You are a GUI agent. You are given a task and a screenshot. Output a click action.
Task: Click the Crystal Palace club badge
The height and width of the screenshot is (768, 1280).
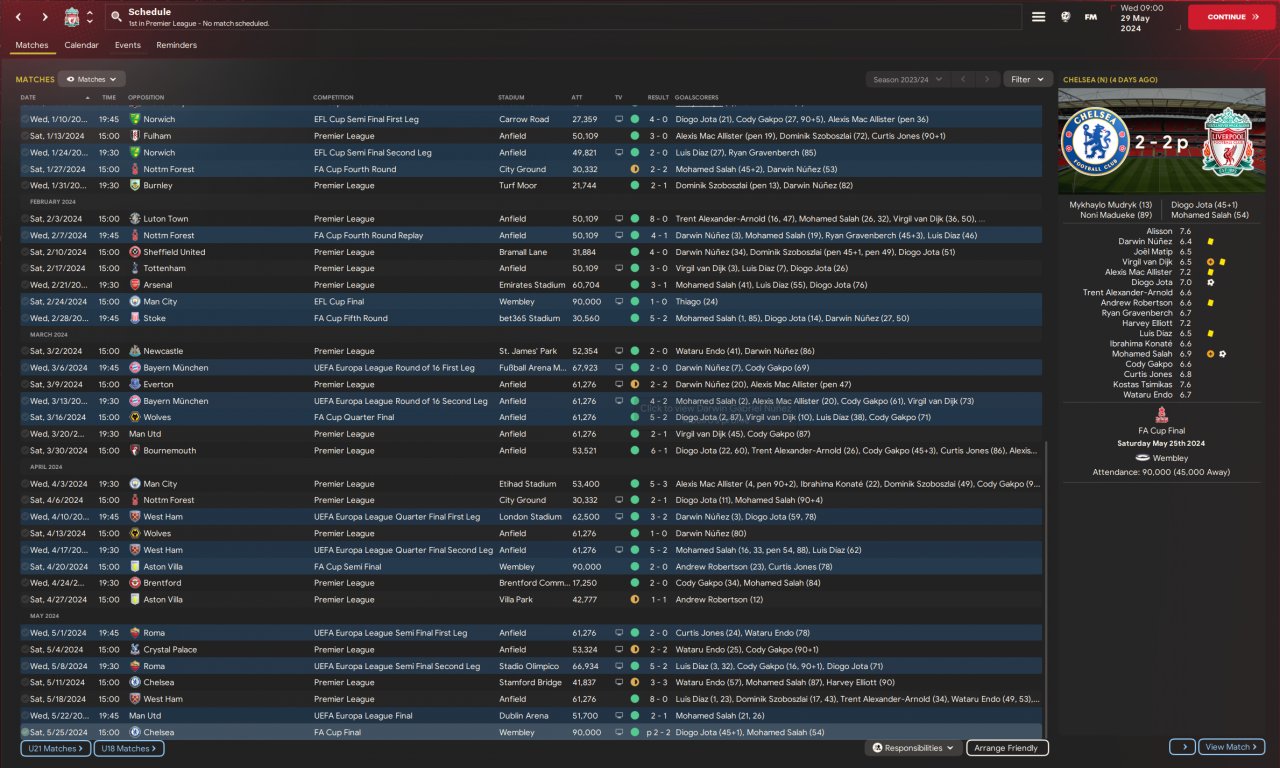[x=135, y=650]
